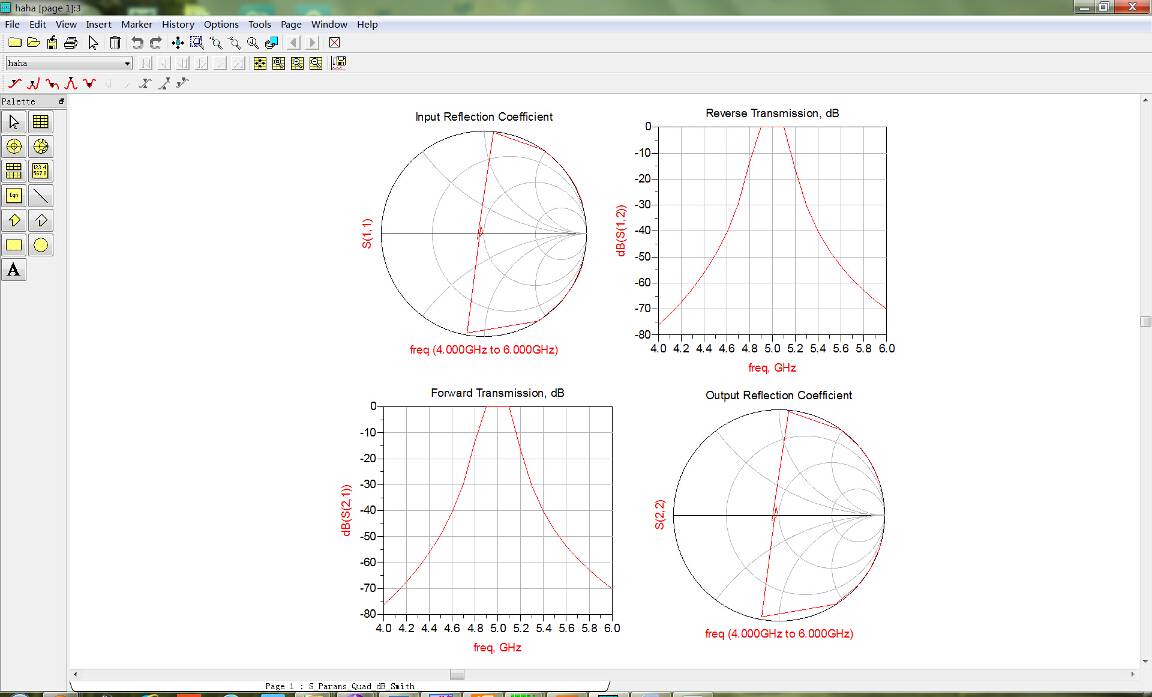Select the Forward Transmission, dB title
The image size is (1152, 697).
497,393
